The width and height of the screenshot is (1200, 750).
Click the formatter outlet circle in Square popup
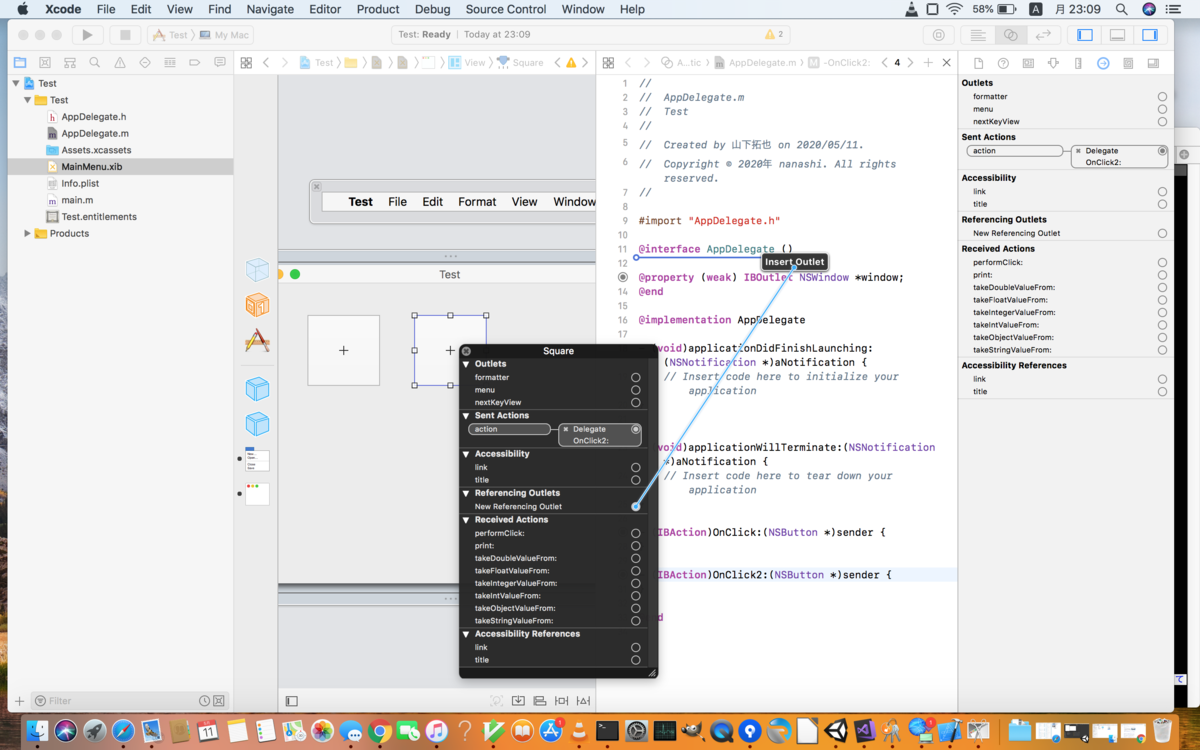(x=635, y=378)
